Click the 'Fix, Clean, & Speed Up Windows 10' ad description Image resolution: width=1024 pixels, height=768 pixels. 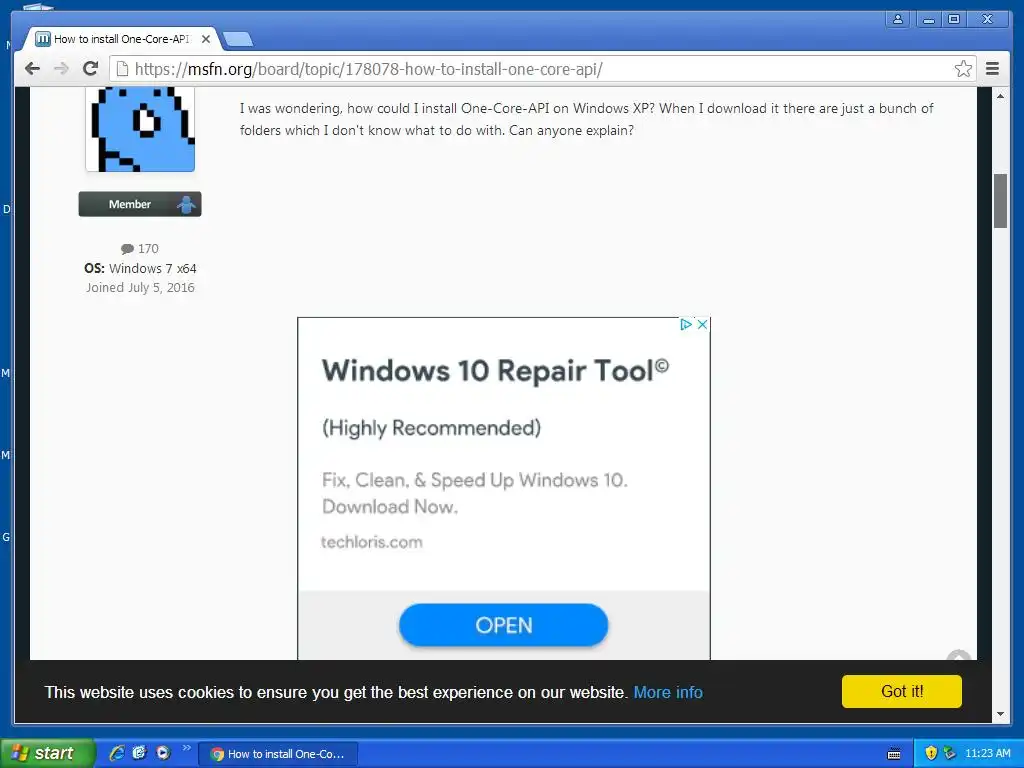click(x=475, y=493)
